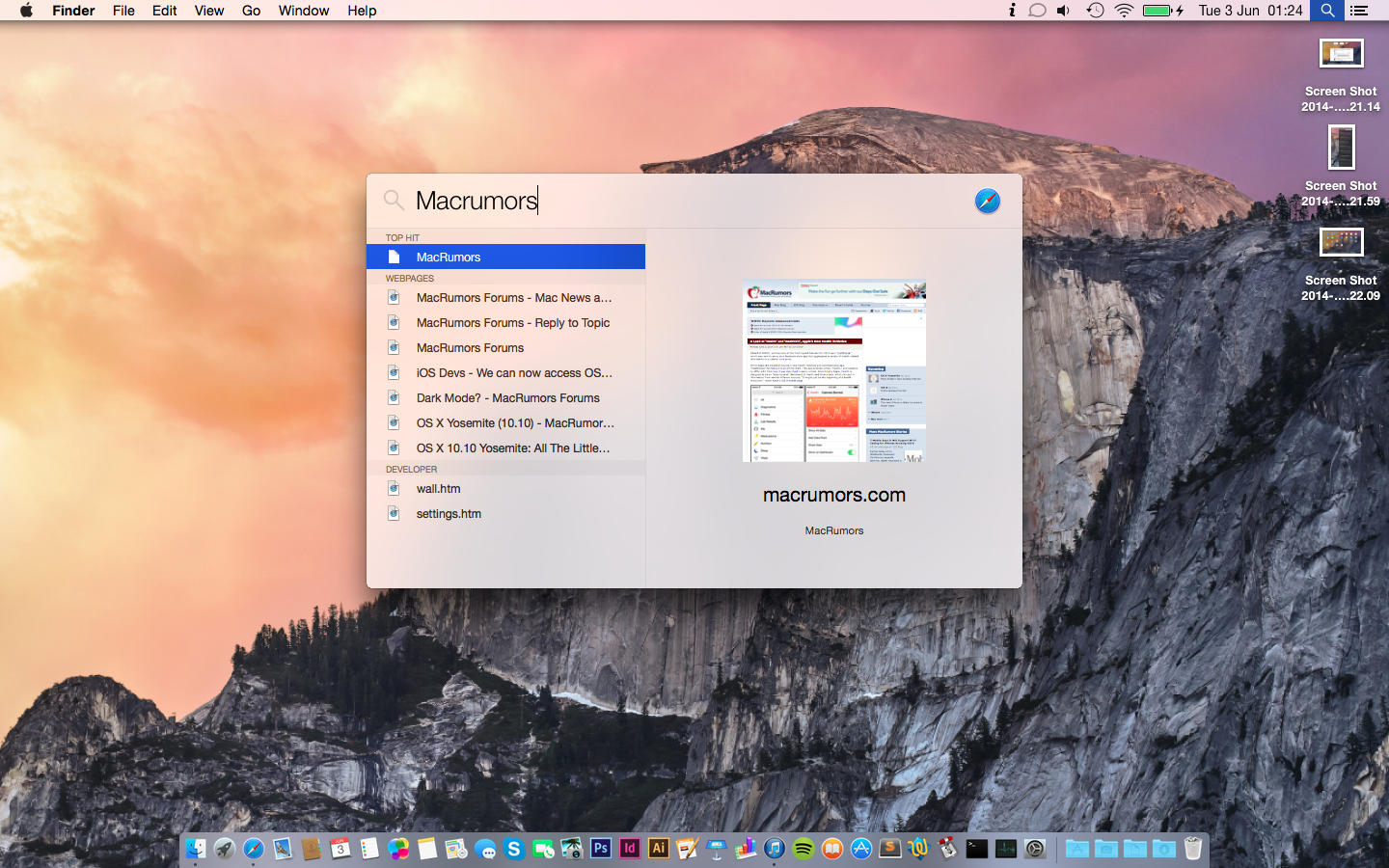Open 'MacRumors Forums - Mac News a…' result
Viewport: 1389px width, 868px height.
click(x=505, y=297)
